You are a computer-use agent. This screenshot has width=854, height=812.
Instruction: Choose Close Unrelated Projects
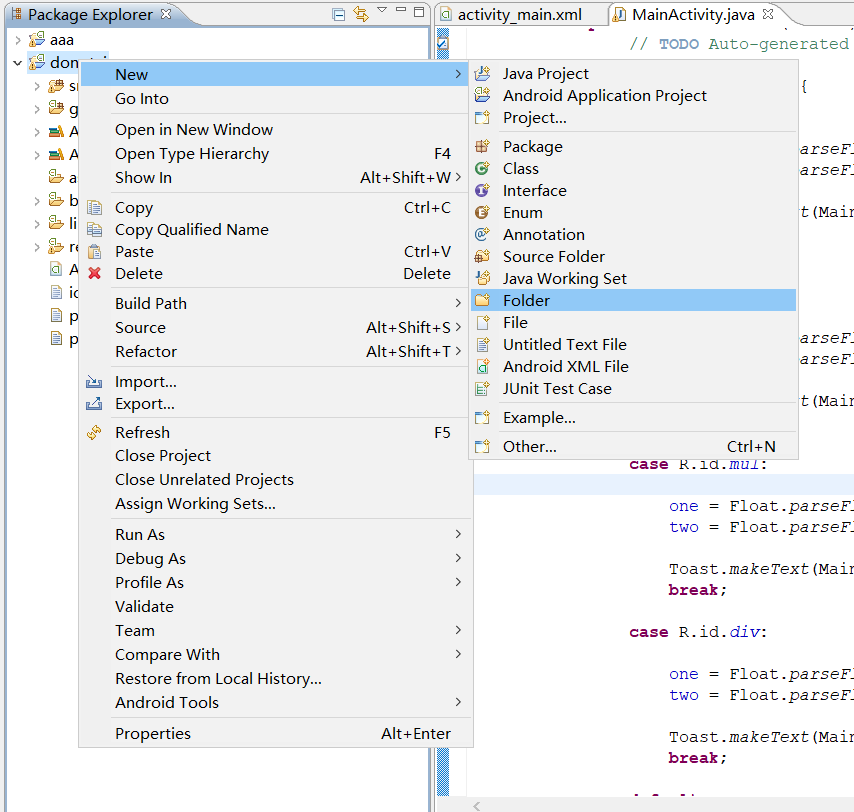point(276,480)
